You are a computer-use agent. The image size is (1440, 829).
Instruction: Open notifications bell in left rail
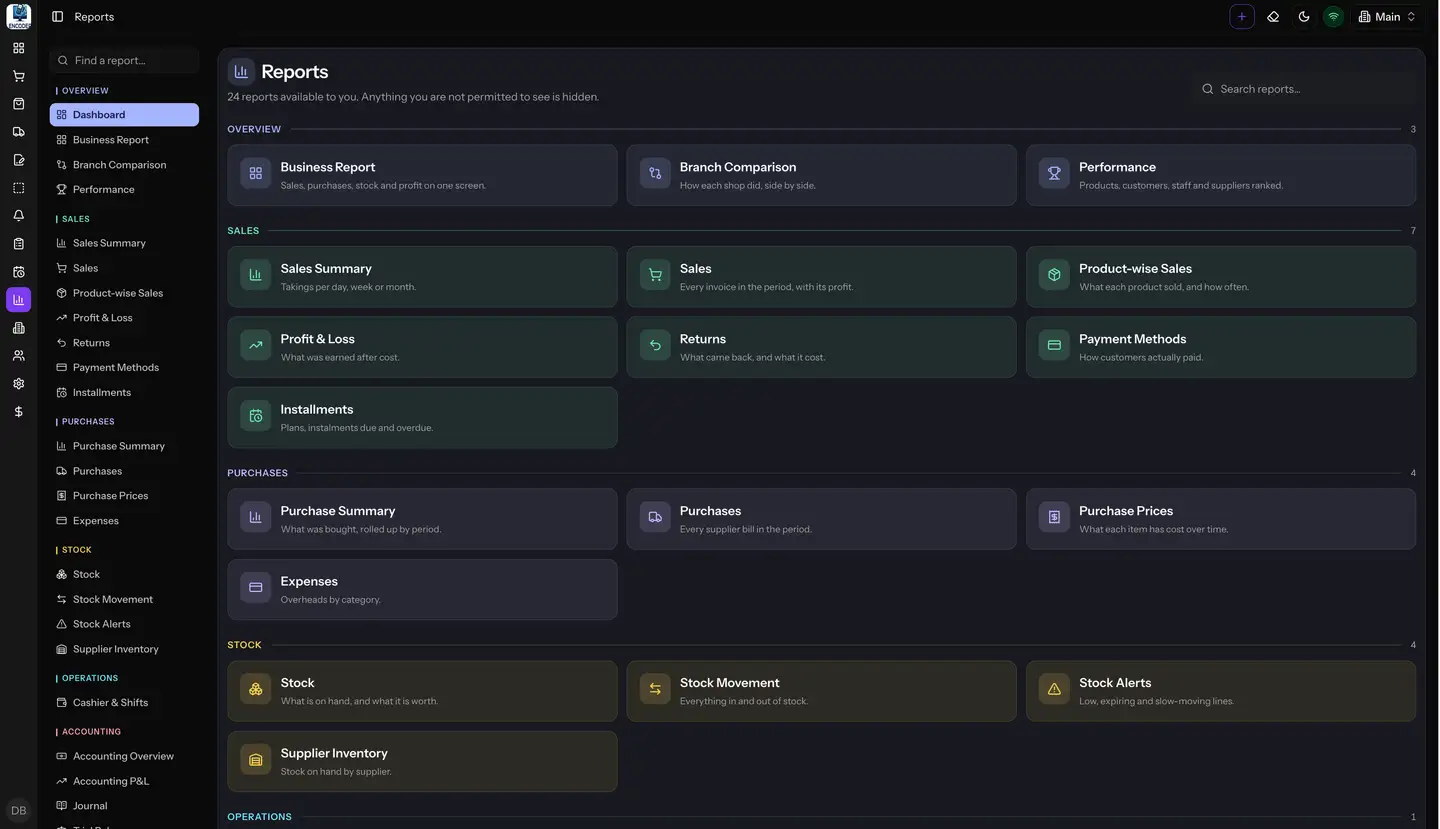click(18, 216)
